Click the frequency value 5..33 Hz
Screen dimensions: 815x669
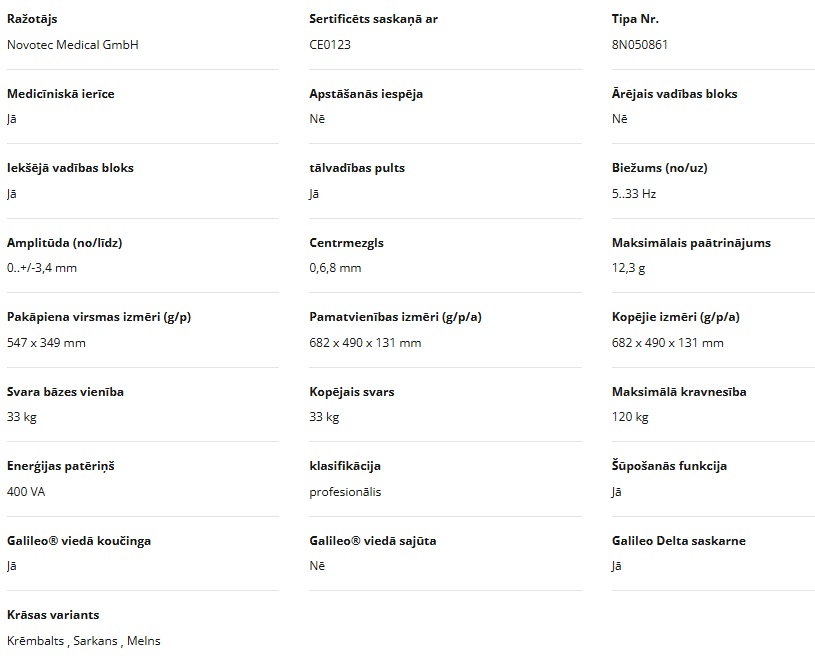pos(634,194)
